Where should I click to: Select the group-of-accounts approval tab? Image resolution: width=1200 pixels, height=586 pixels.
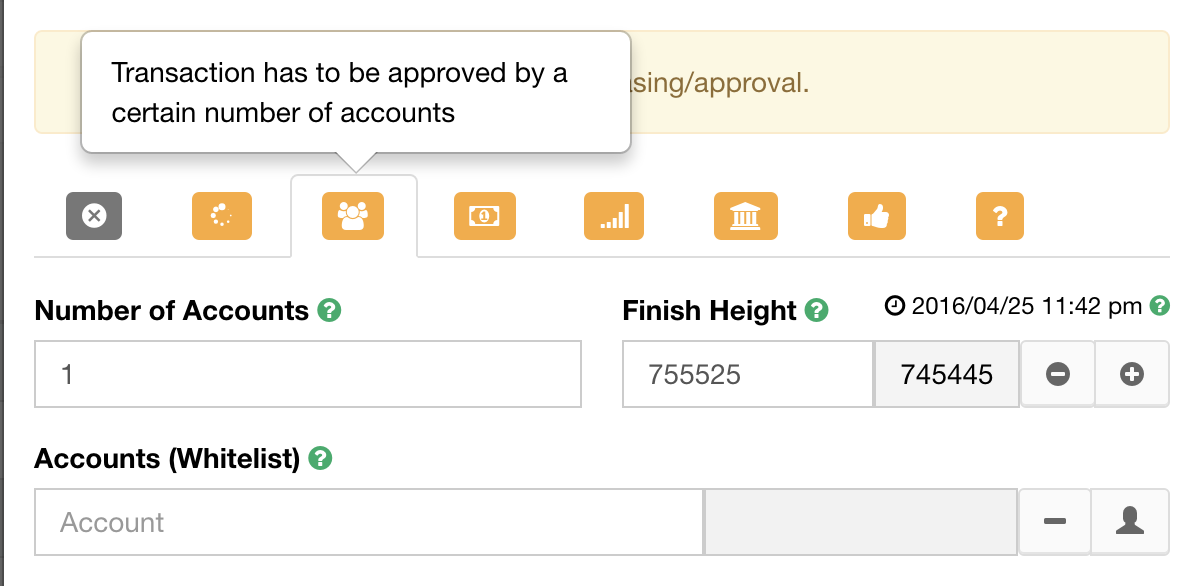coord(353,215)
